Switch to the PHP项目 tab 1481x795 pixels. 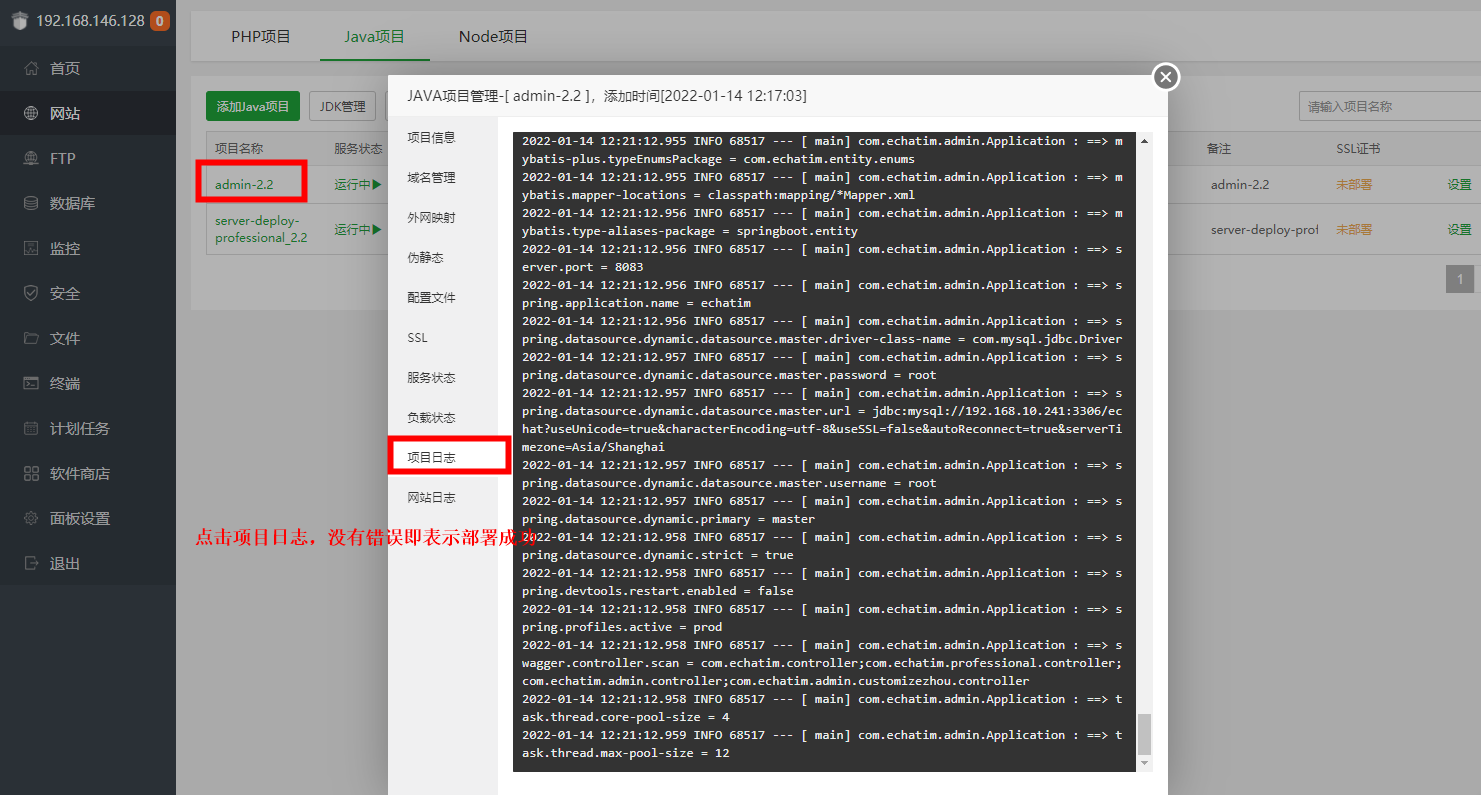[260, 37]
